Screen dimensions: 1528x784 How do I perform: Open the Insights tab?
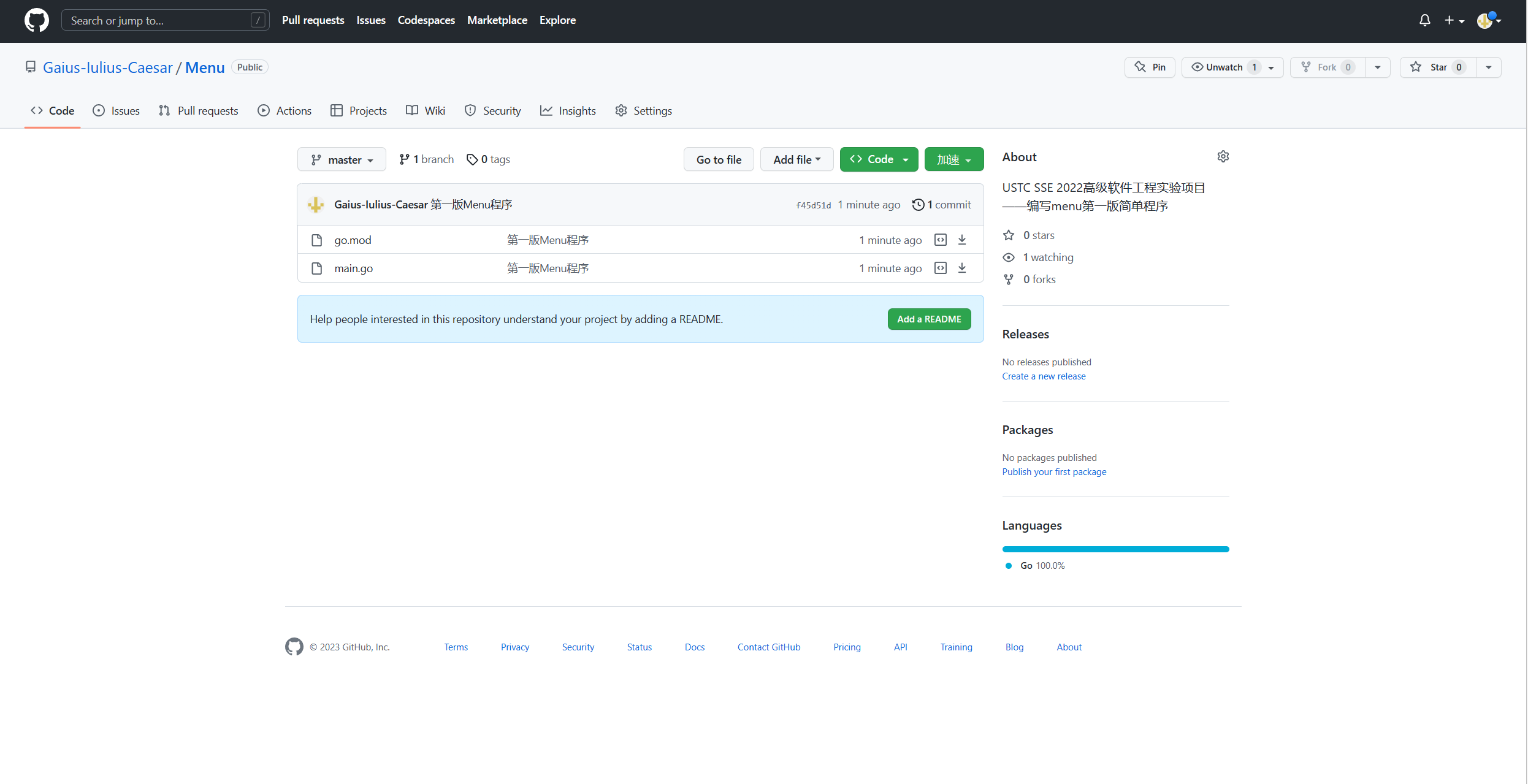coord(568,110)
